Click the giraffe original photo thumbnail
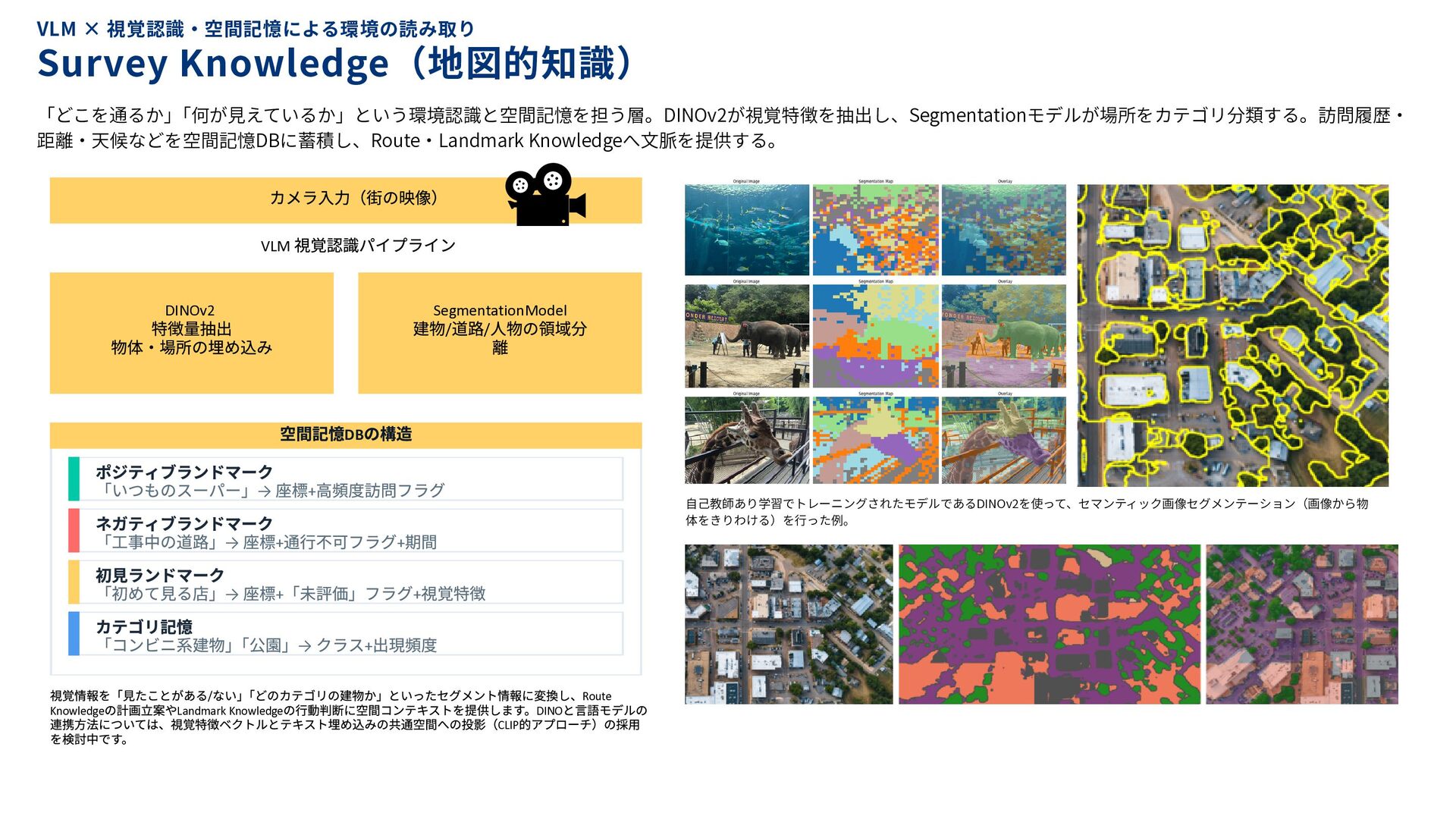The width and height of the screenshot is (1456, 819). [x=746, y=440]
